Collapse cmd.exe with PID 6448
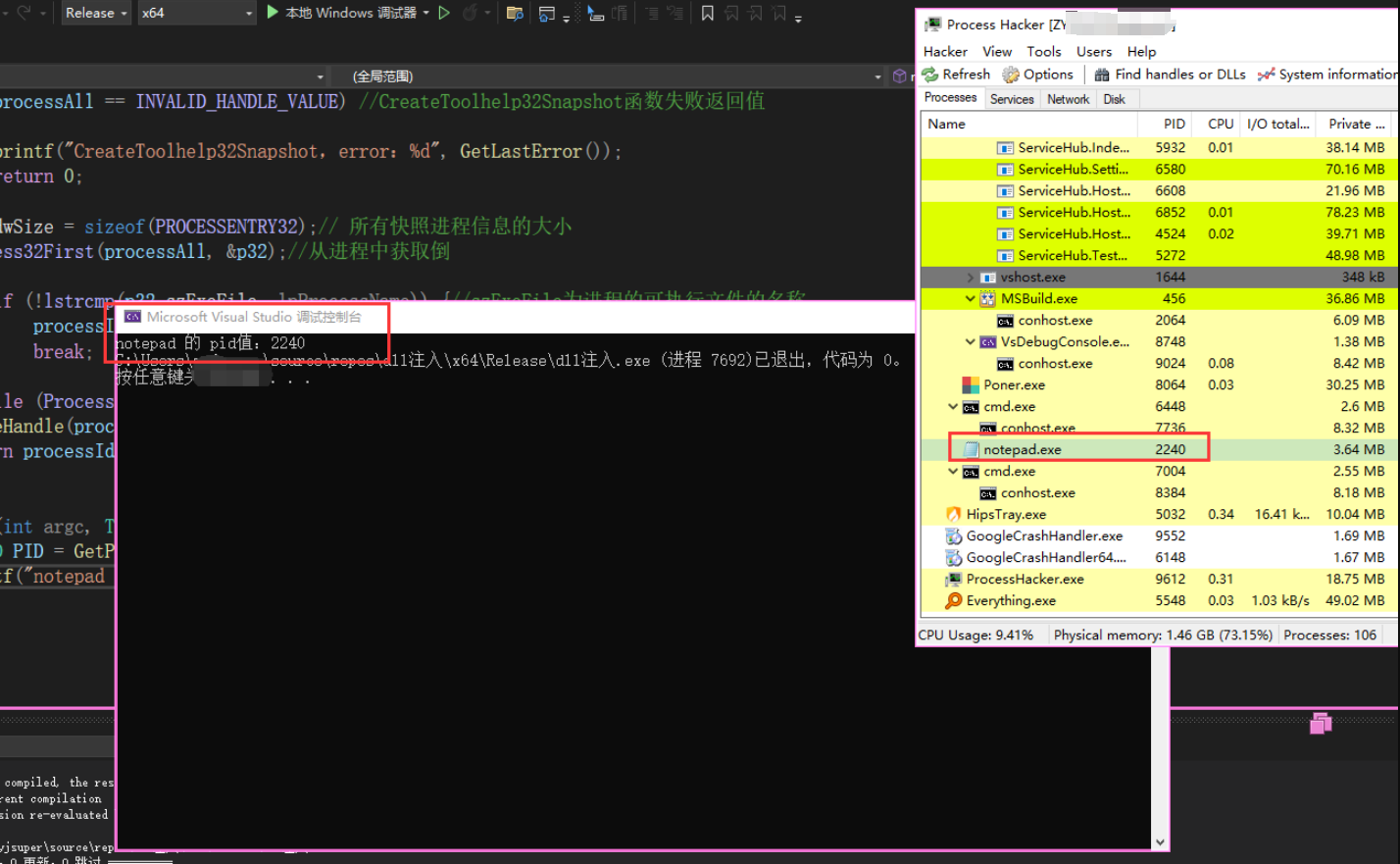 pos(953,406)
